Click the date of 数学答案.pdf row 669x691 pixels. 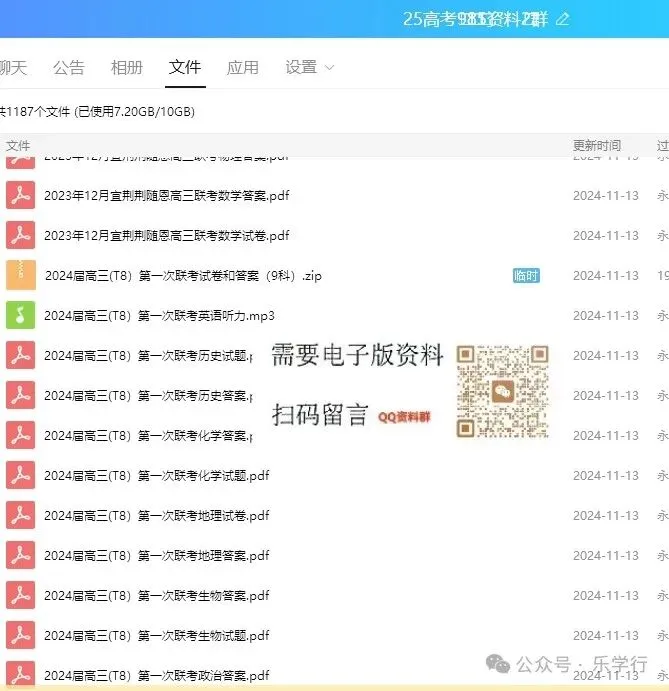[x=606, y=195]
